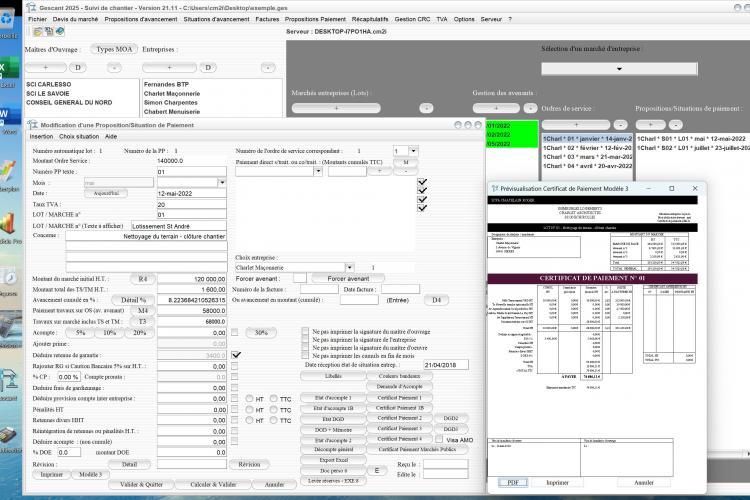Click the Demande d'Acompte button
The height and width of the screenshot is (500, 750).
point(399,386)
